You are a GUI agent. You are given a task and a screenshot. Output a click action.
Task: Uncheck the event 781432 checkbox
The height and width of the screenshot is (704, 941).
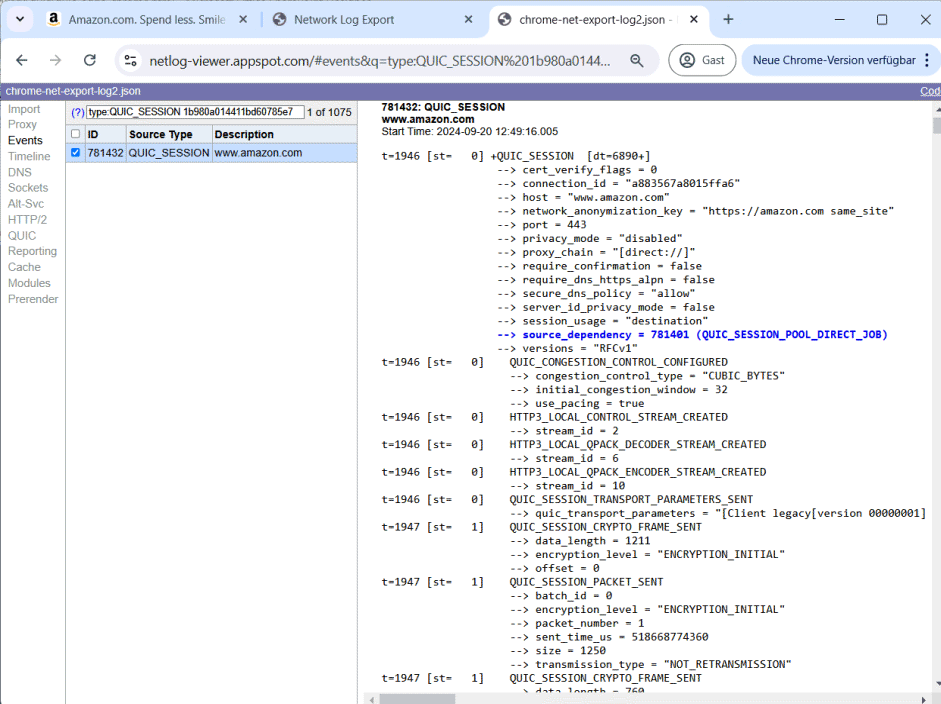(75, 152)
